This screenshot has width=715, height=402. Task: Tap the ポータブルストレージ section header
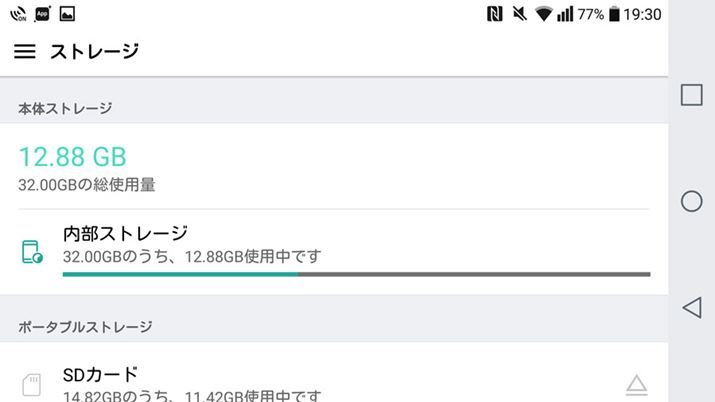point(86,326)
